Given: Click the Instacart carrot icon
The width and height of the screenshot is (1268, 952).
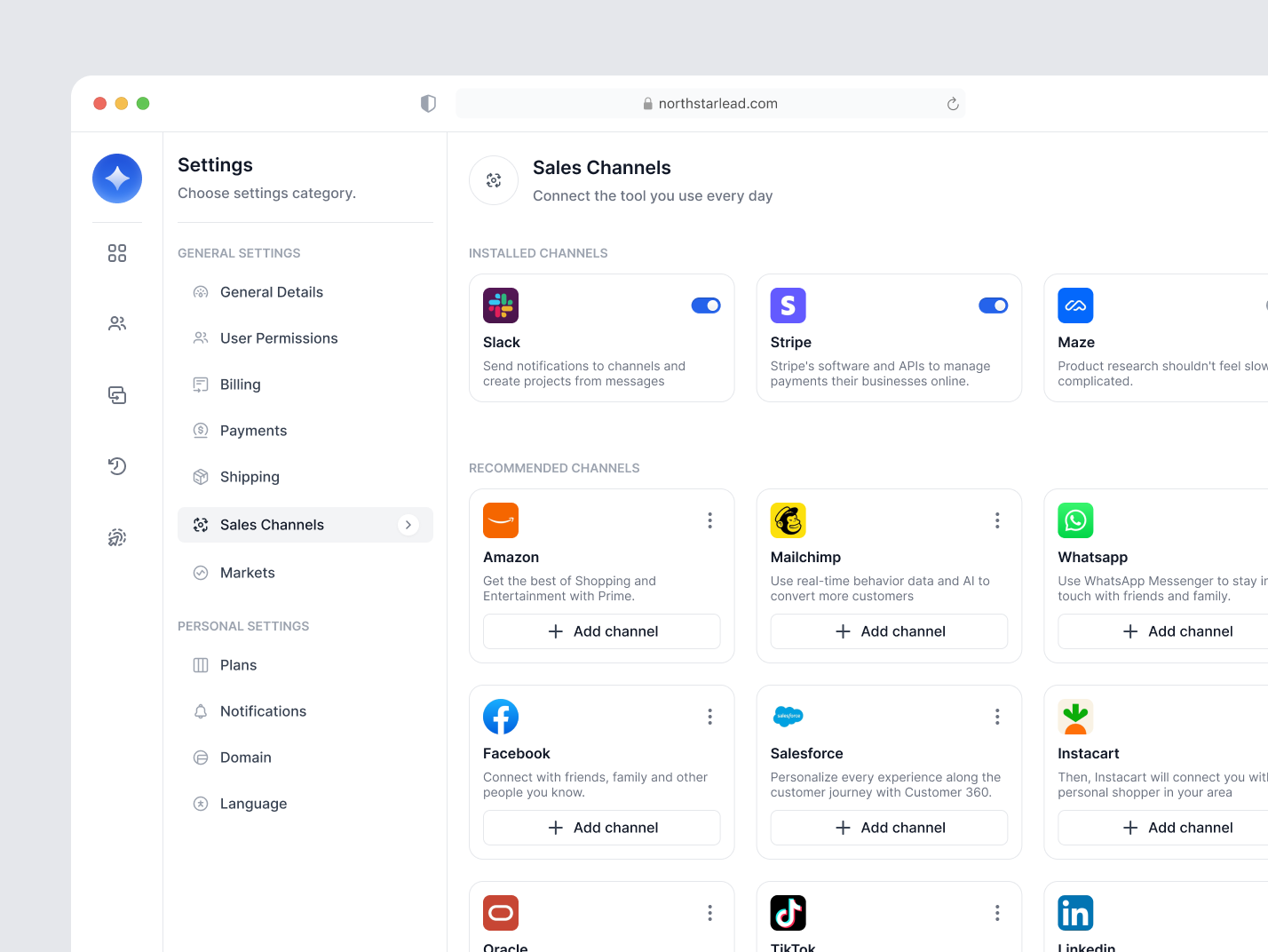Looking at the screenshot, I should tap(1075, 717).
